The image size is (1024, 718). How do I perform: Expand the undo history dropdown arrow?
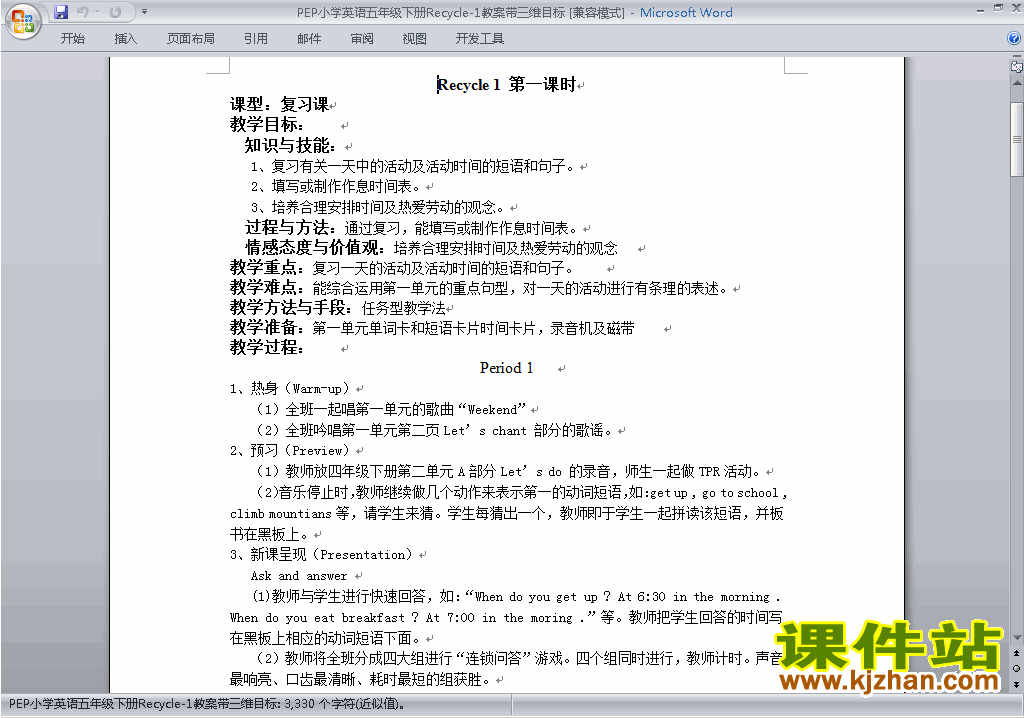click(97, 12)
